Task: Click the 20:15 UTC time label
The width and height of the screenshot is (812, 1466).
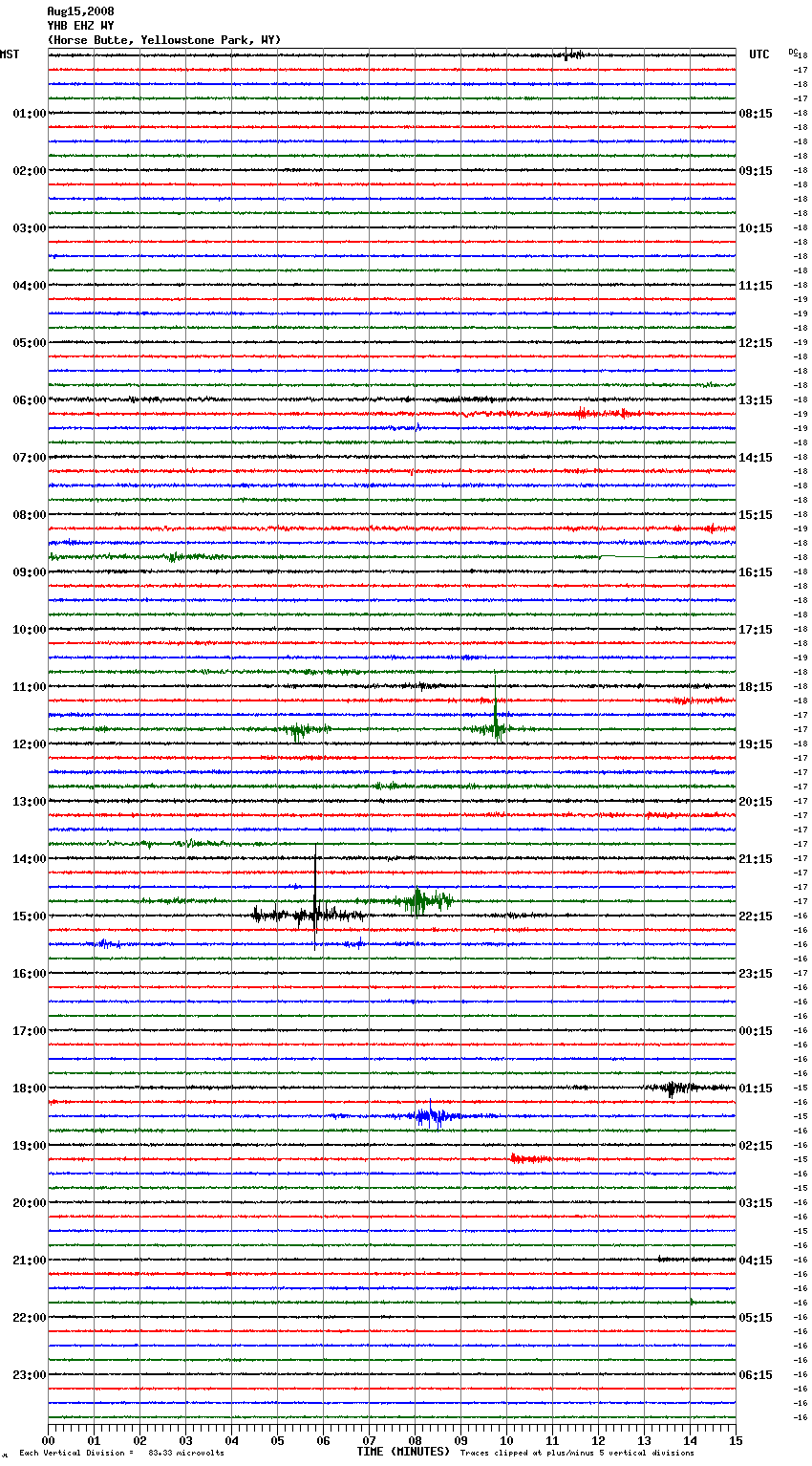Action: [x=756, y=802]
